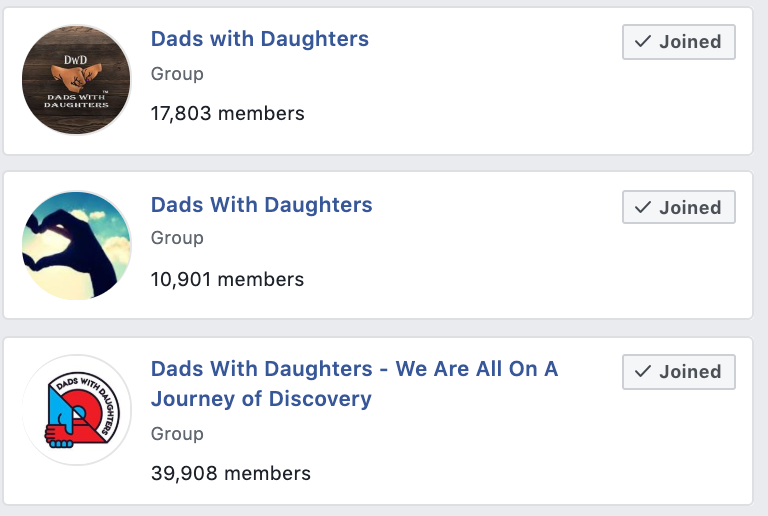Screen dimensions: 768x516
Task: Open the Dads With Daughters group with 10,901 members
Action: pyautogui.click(x=262, y=205)
